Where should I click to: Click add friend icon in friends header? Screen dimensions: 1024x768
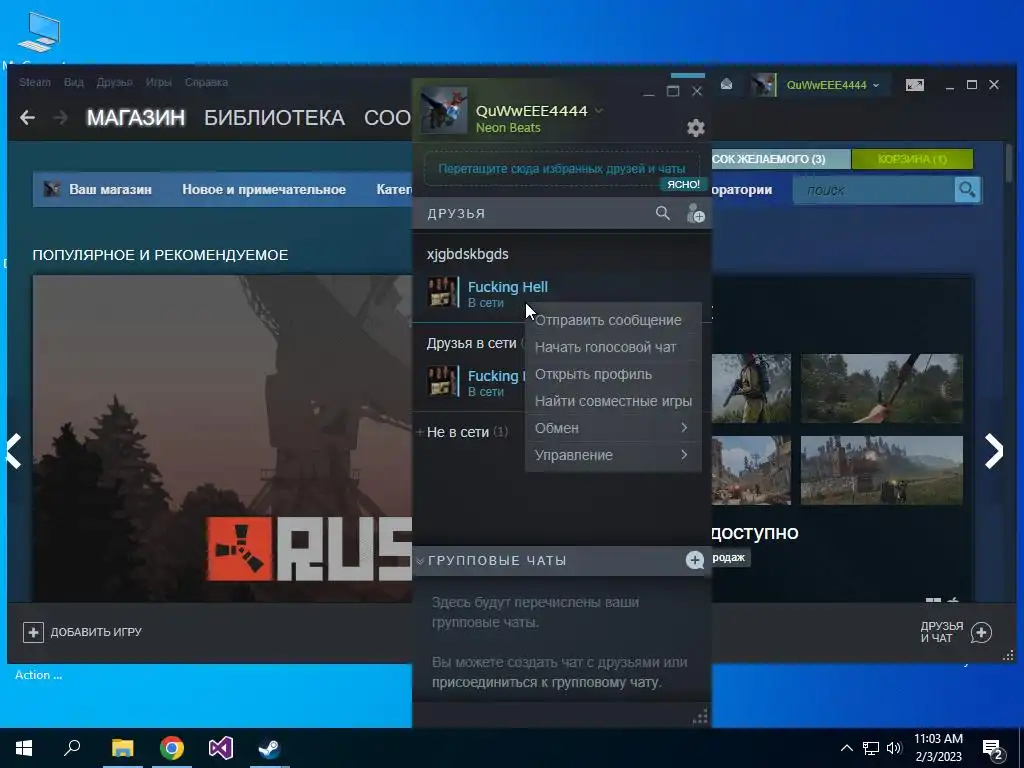696,213
